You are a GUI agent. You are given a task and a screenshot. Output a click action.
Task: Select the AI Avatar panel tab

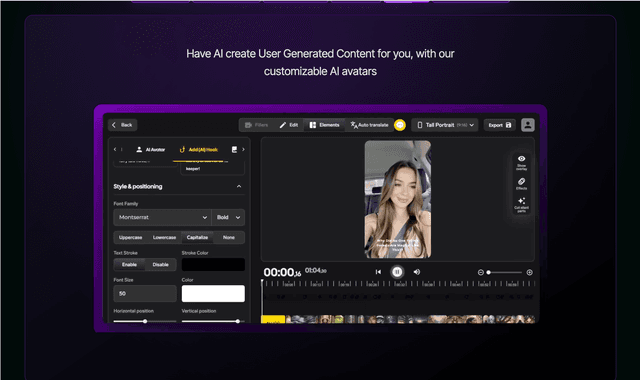[x=150, y=149]
